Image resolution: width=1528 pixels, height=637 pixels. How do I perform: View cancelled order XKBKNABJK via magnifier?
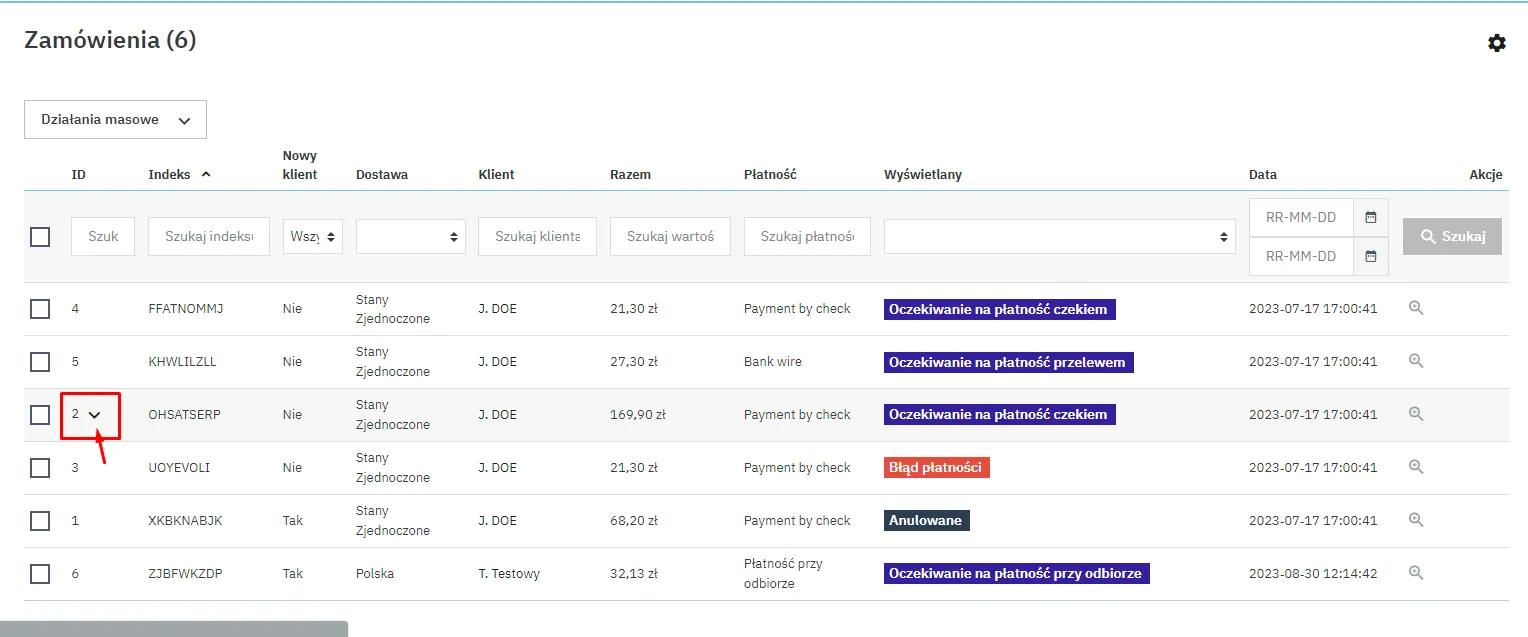(x=1415, y=520)
